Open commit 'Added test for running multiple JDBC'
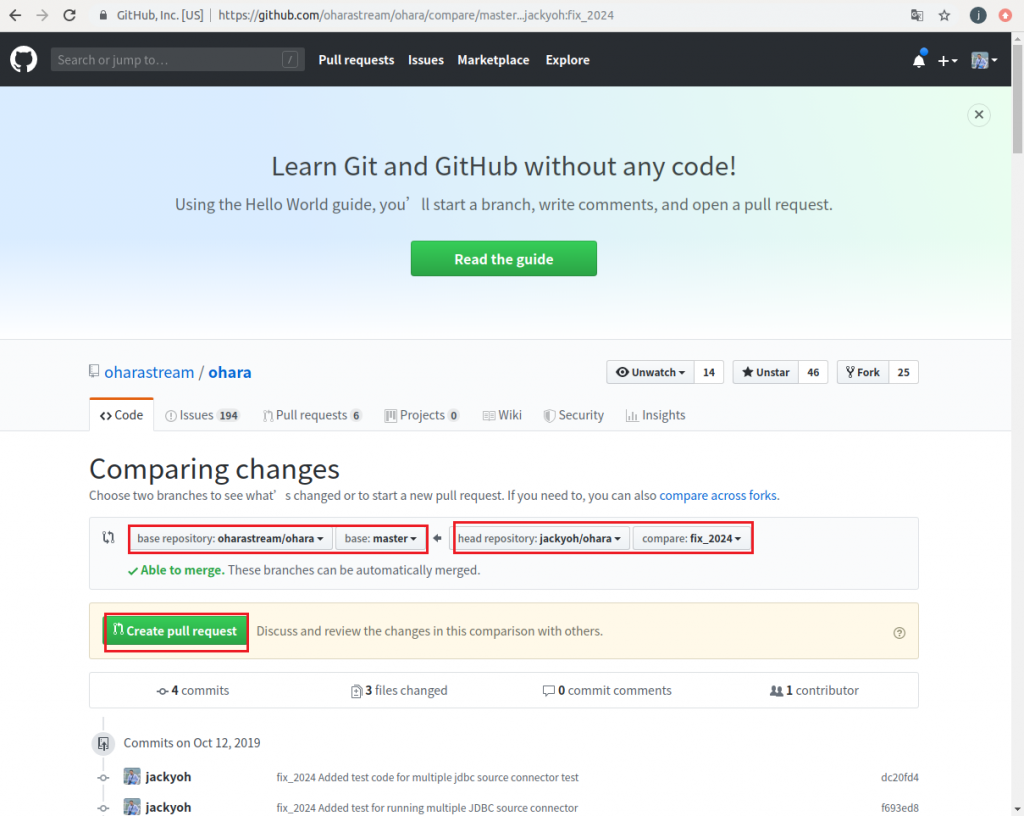Screen dimensions: 1024x816 (427, 808)
